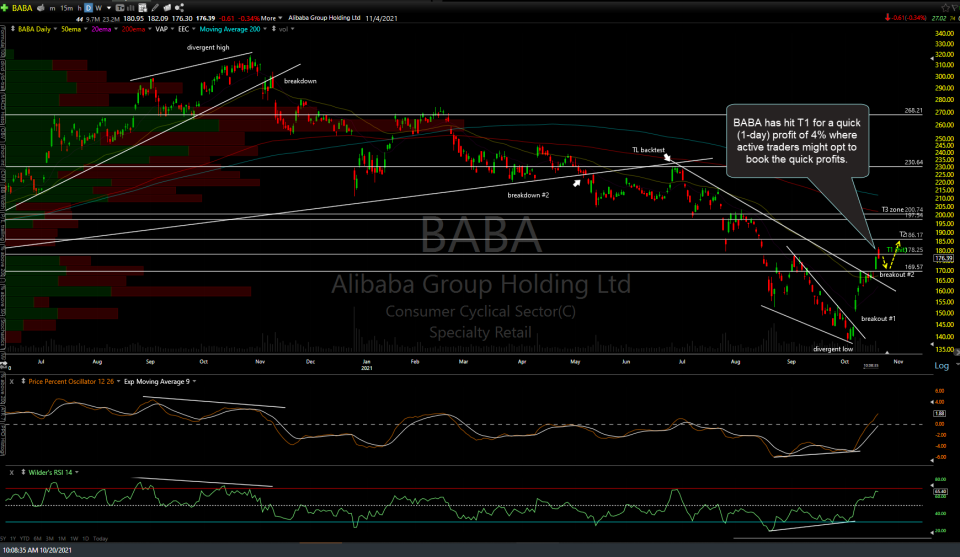Select the Weekly 'W' timeframe
This screenshot has width=960, height=557.
click(x=99, y=8)
